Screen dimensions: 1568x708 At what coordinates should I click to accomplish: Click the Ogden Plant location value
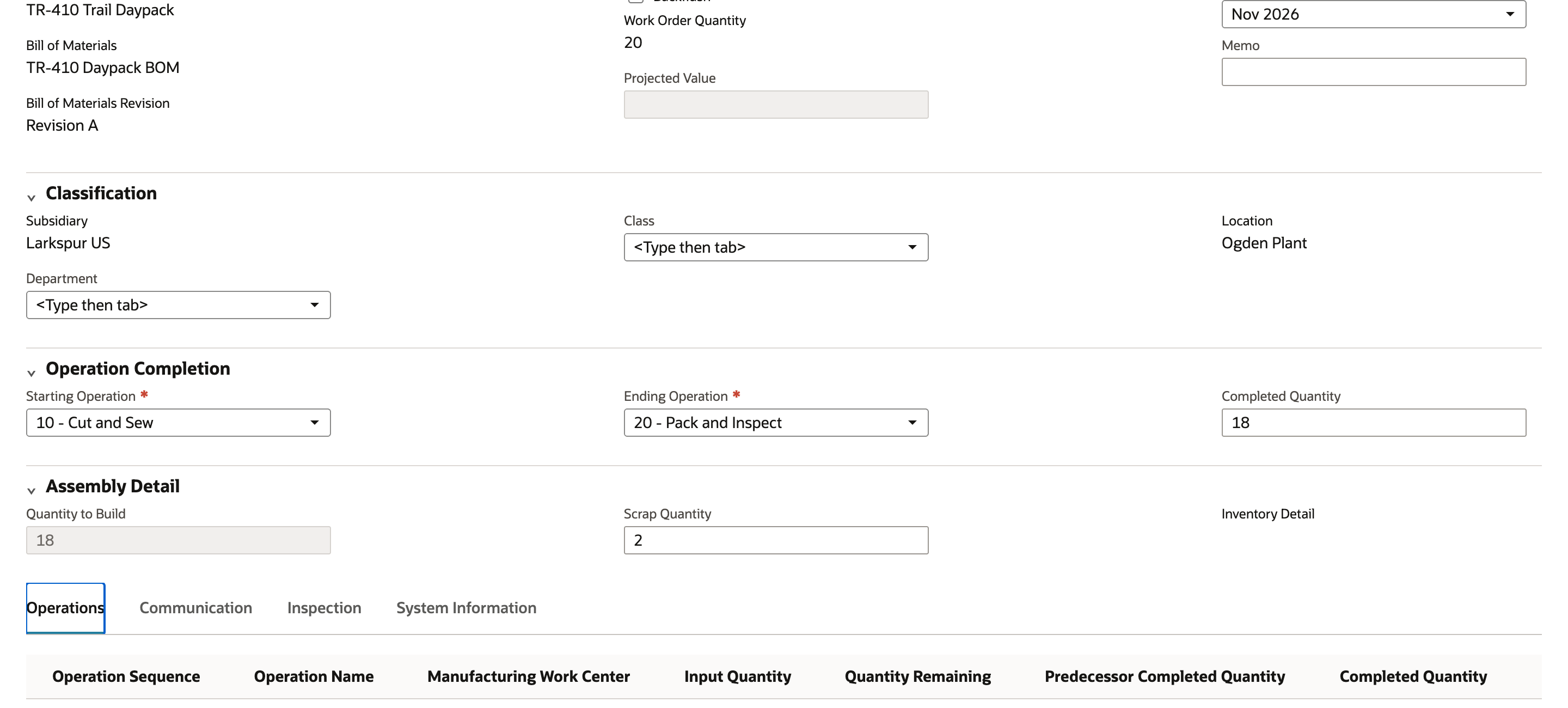pos(1264,243)
